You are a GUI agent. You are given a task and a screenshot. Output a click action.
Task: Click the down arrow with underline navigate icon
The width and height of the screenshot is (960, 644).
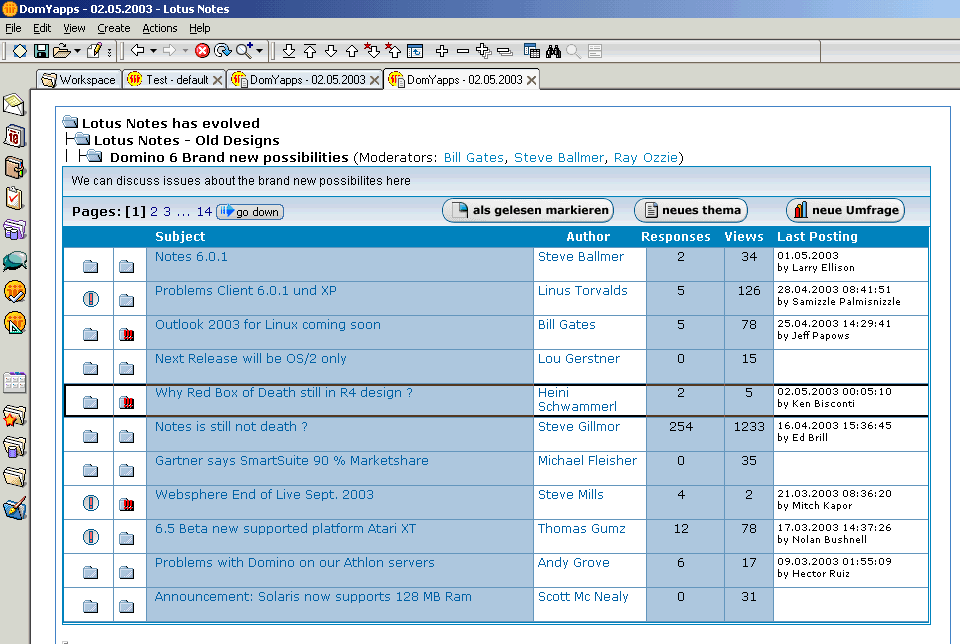point(289,51)
